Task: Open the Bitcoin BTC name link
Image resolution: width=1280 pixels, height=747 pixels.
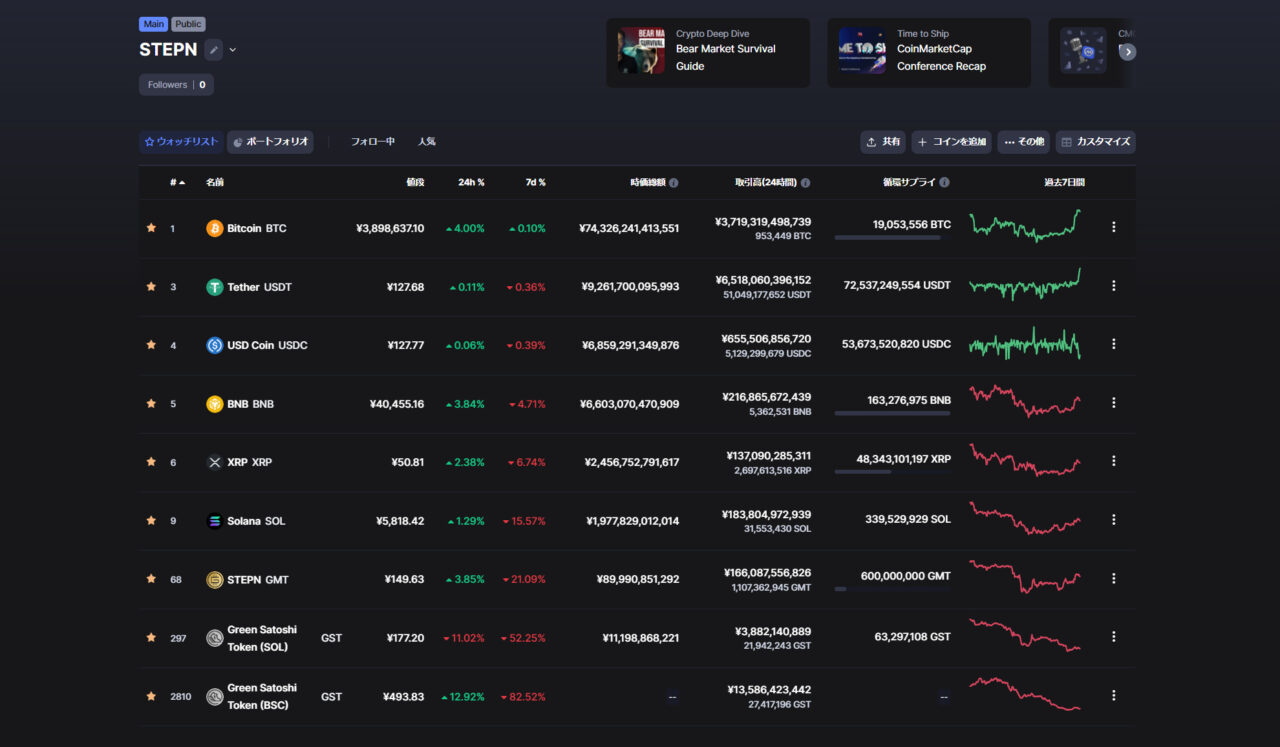Action: tap(256, 228)
